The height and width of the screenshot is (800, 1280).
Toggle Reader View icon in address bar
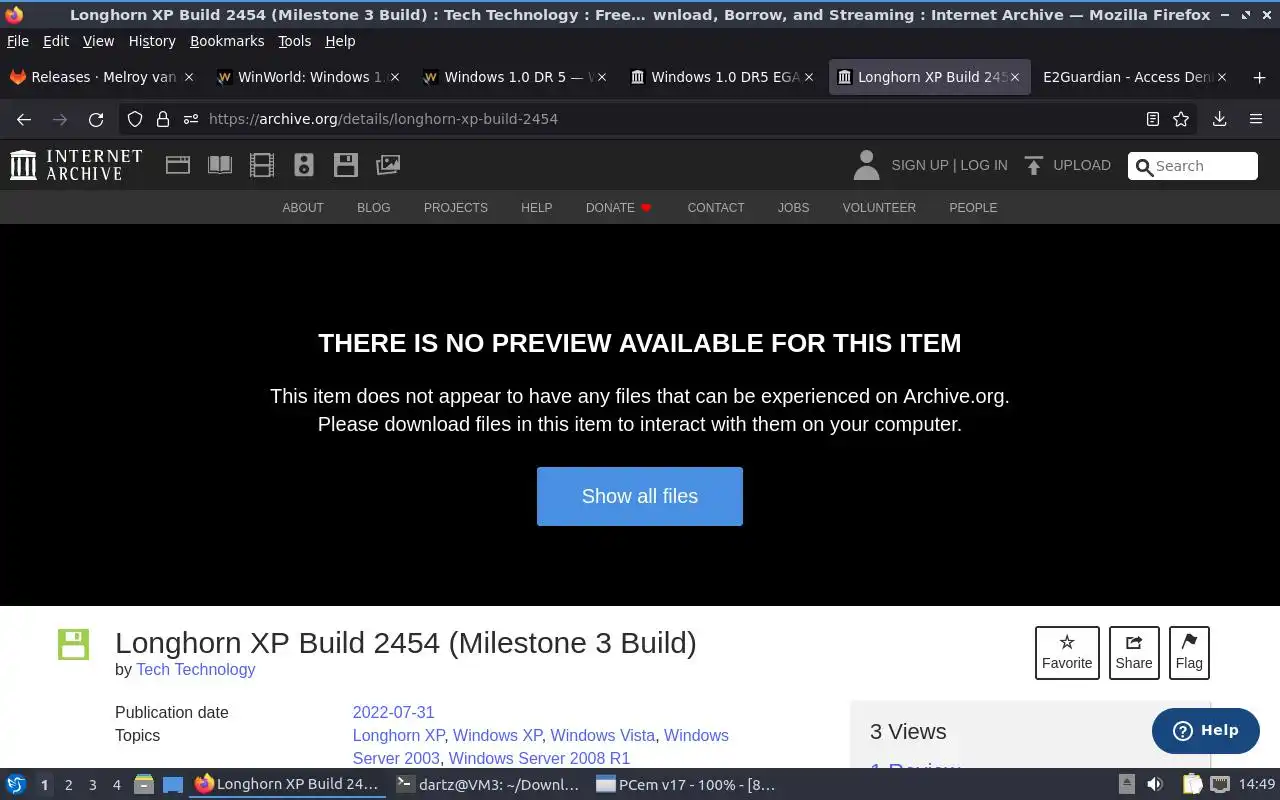coord(1153,119)
